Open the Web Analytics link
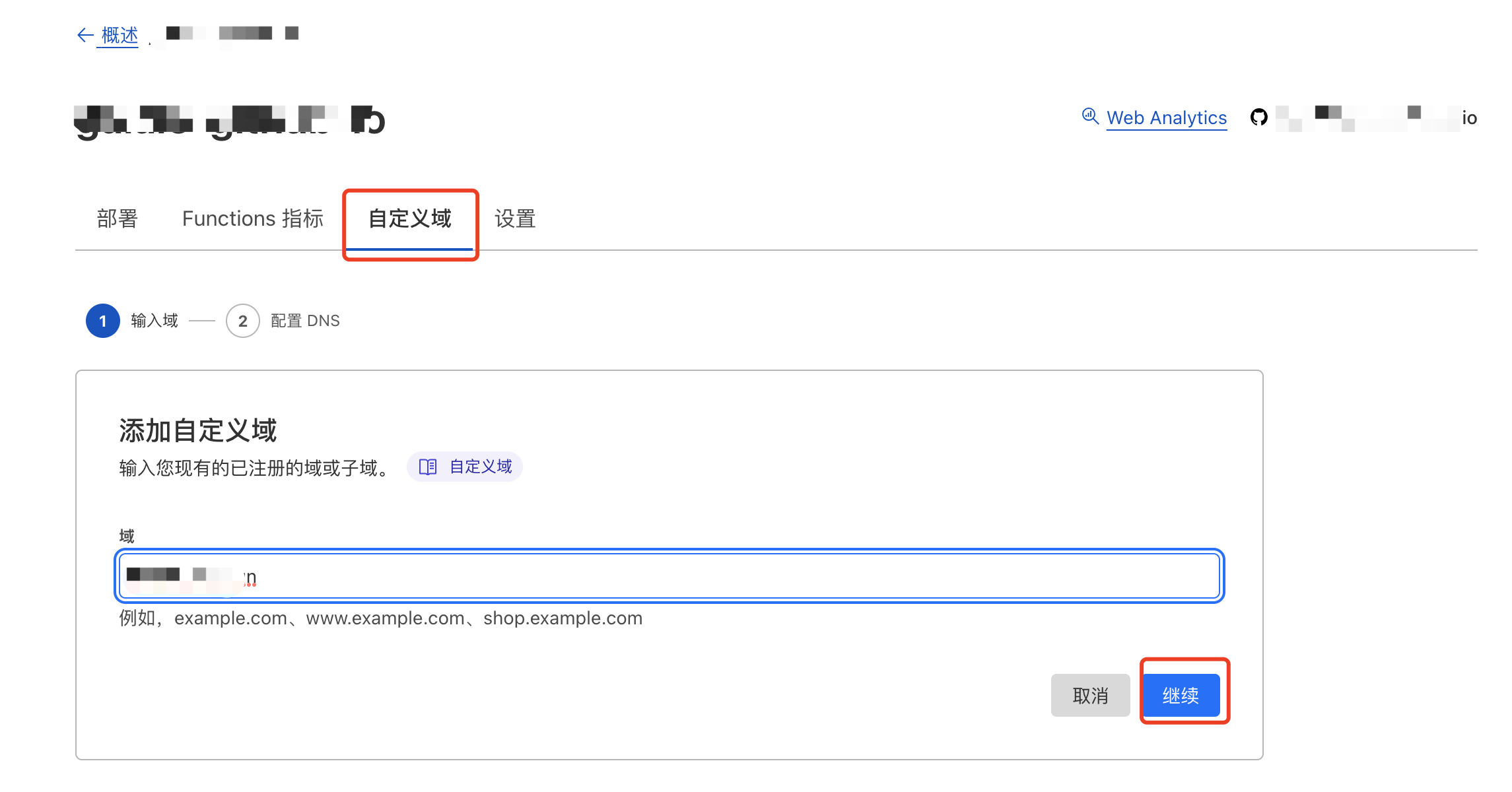The height and width of the screenshot is (792, 1512). coord(1166,118)
